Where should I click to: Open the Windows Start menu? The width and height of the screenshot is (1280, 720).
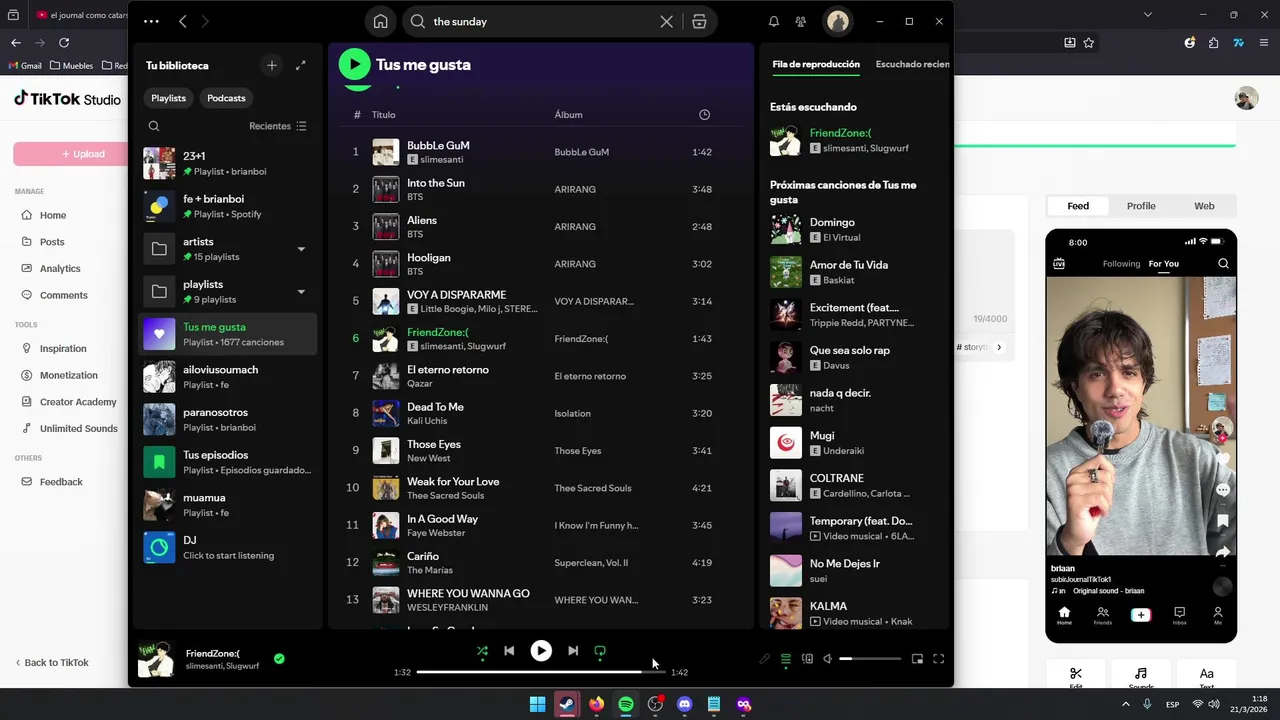(538, 704)
